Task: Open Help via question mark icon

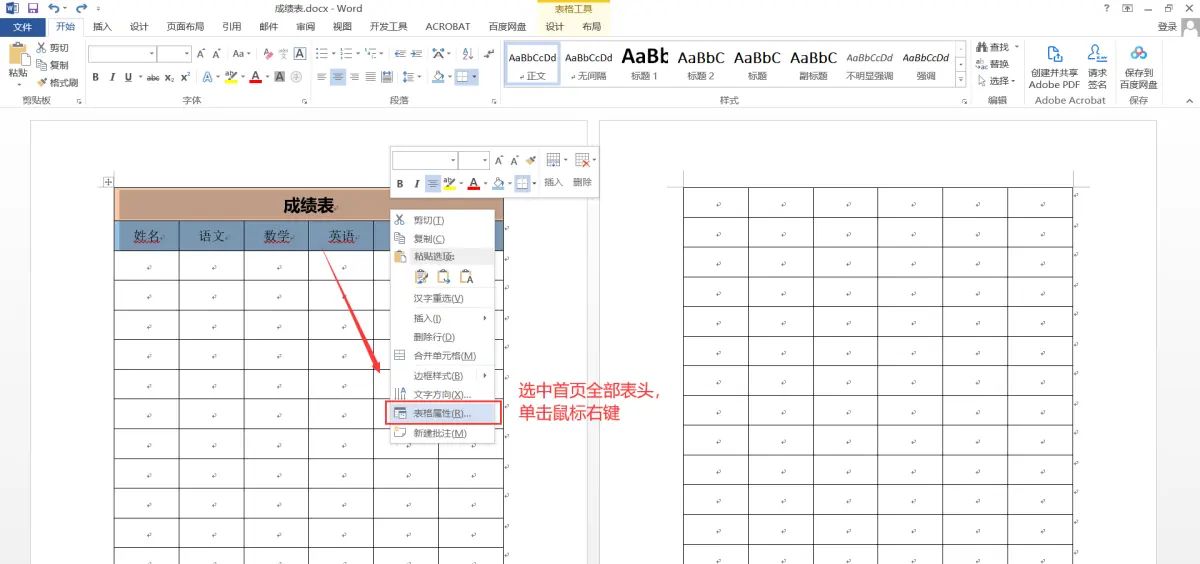Action: 1106,8
